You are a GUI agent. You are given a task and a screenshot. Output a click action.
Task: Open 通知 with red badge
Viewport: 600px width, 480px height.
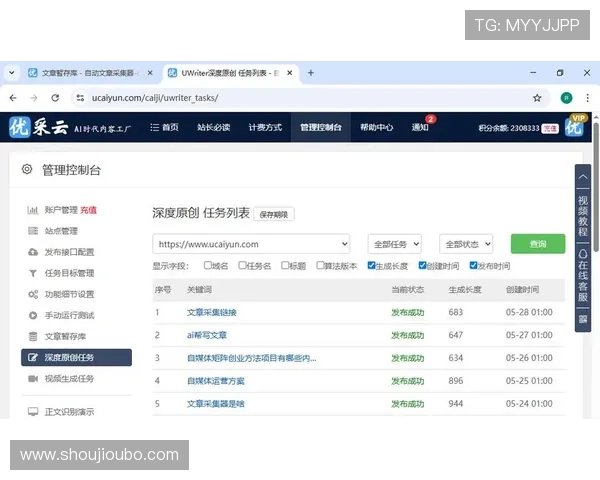[x=421, y=126]
